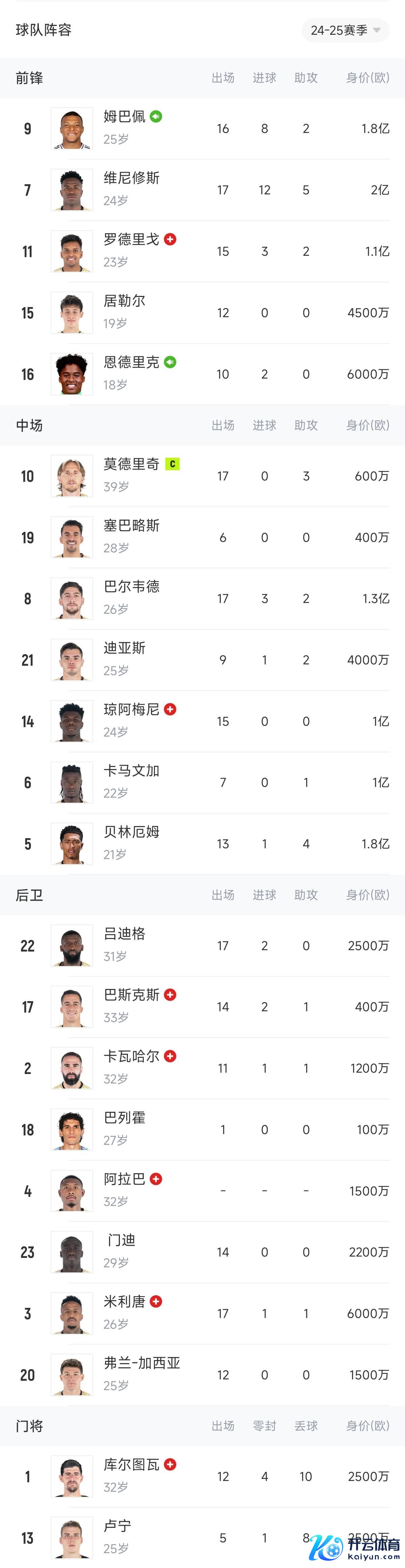
Task: Click the green icon beside 姆巴佩
Action: 156,116
